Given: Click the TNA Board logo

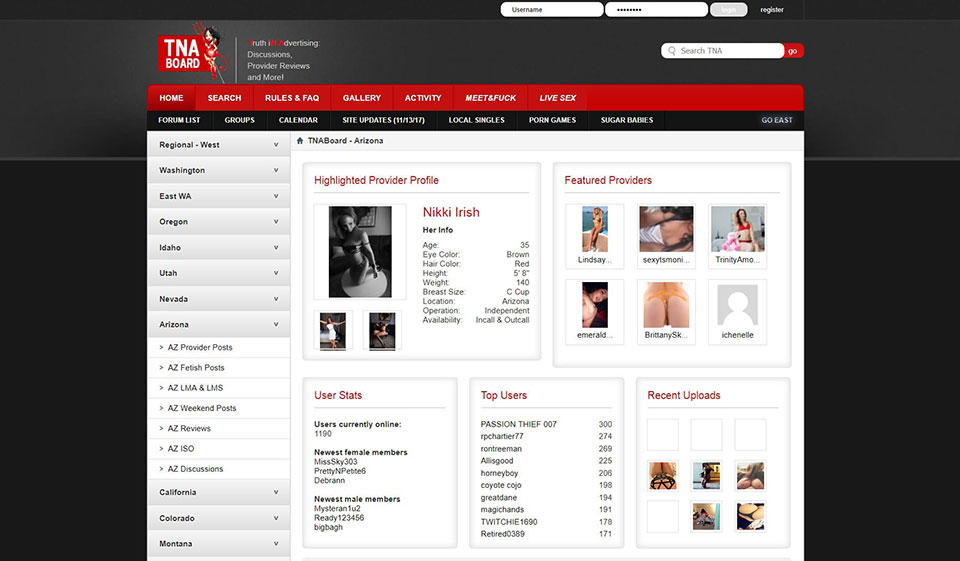Looking at the screenshot, I should click(x=189, y=52).
